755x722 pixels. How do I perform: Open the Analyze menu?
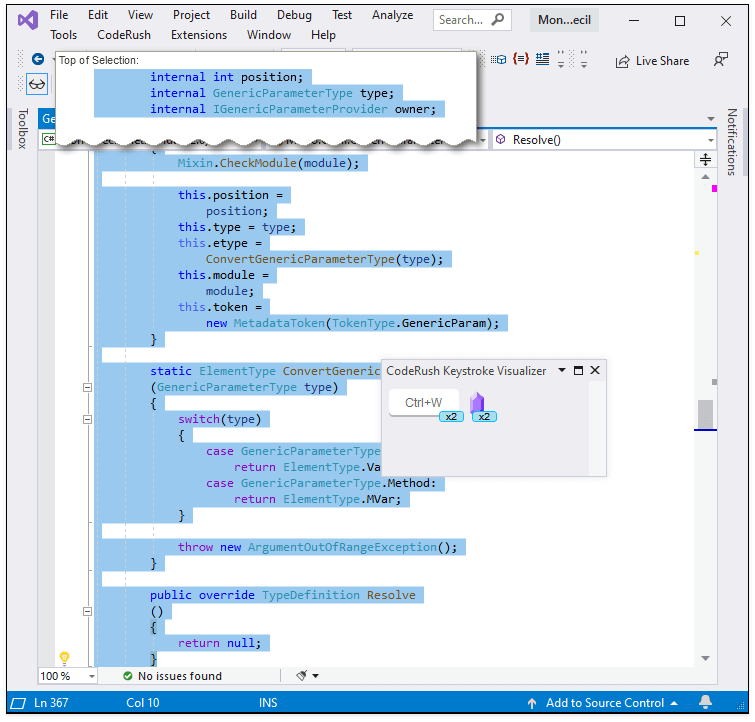tap(392, 15)
